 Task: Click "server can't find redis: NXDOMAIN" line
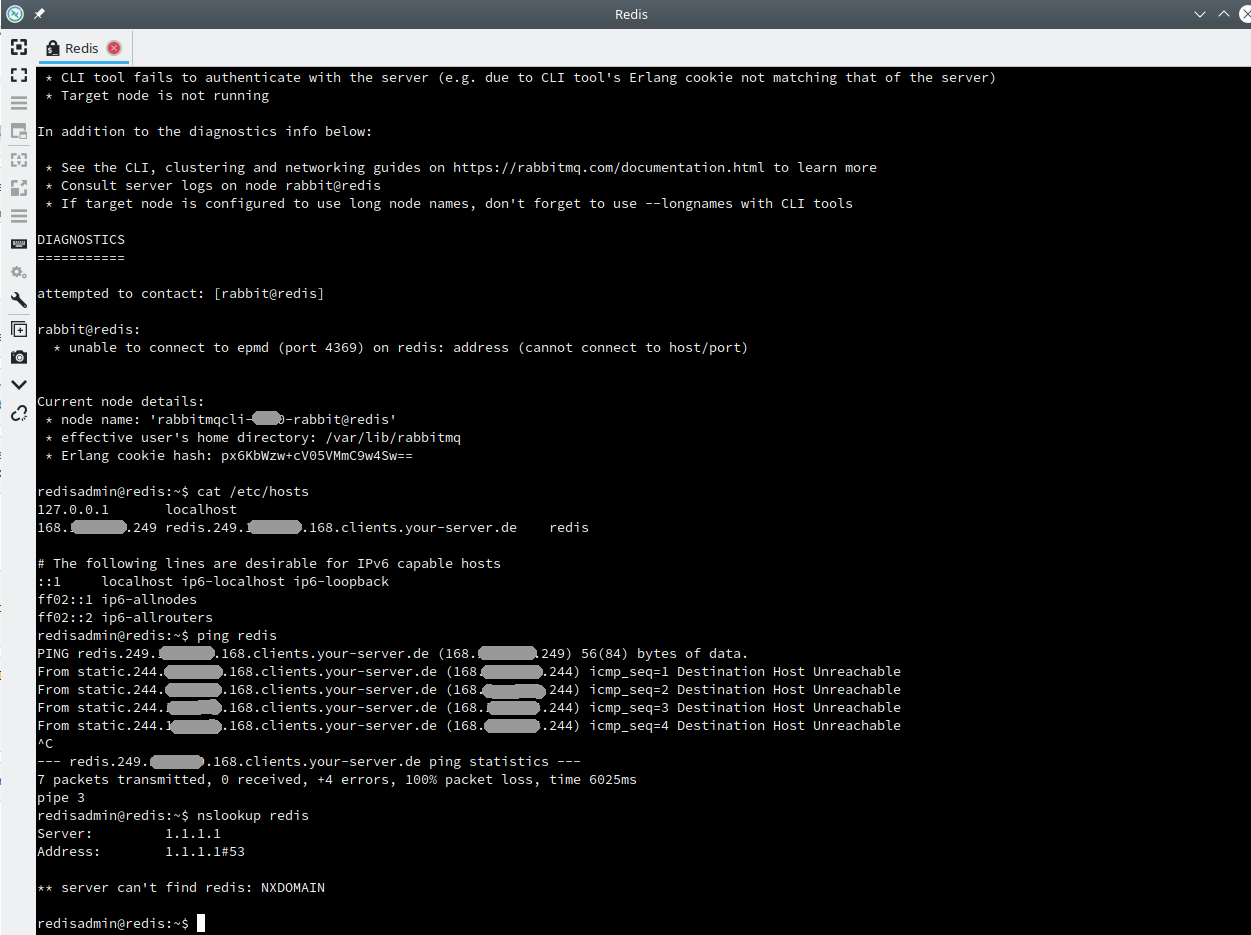pyautogui.click(x=181, y=888)
